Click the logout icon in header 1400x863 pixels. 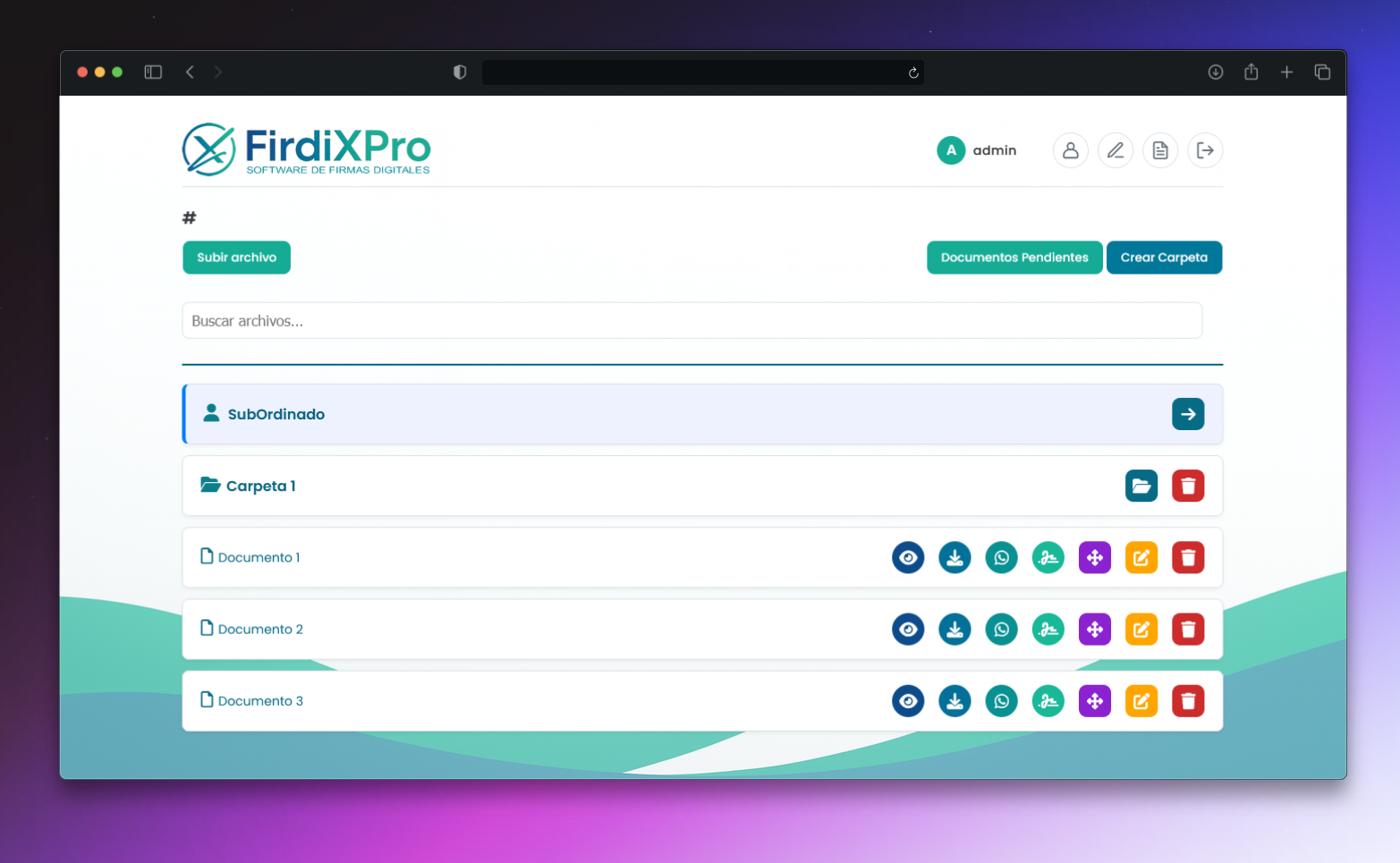pos(1205,150)
